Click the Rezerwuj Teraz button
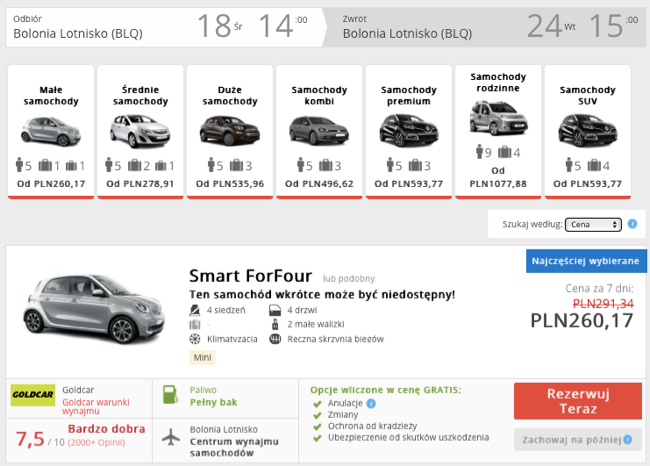Viewport: 650px width, 466px height. click(x=578, y=401)
